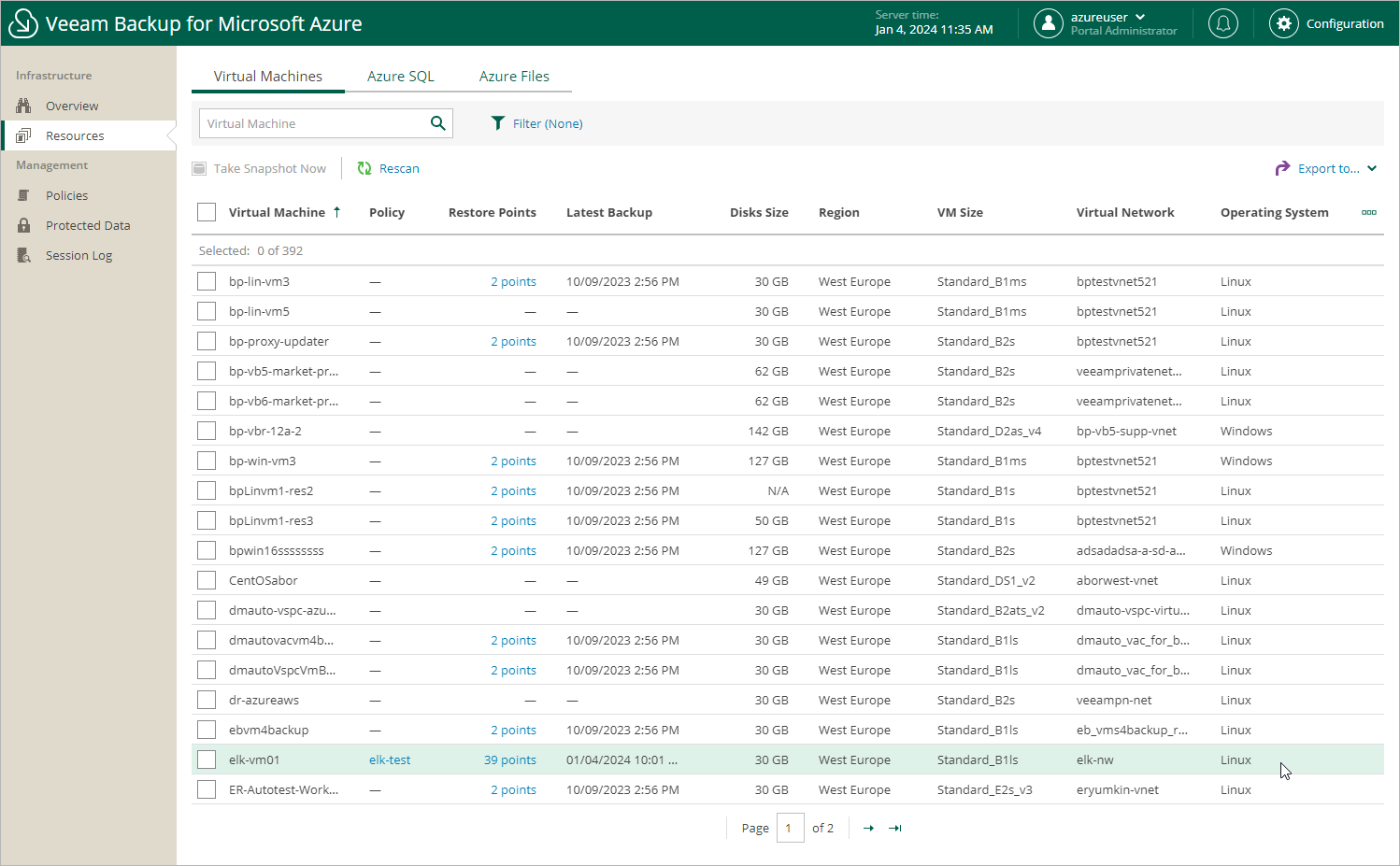Click the Overview binoculars icon
Viewport: 1400px width, 866px height.
(x=24, y=106)
